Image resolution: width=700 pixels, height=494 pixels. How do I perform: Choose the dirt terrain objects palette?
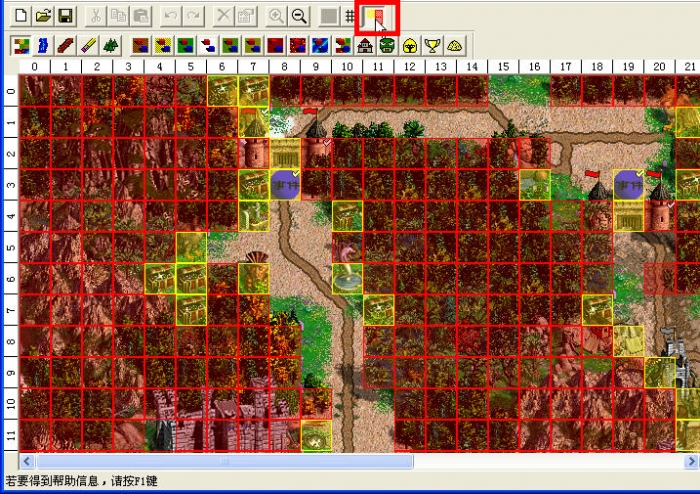(x=140, y=45)
